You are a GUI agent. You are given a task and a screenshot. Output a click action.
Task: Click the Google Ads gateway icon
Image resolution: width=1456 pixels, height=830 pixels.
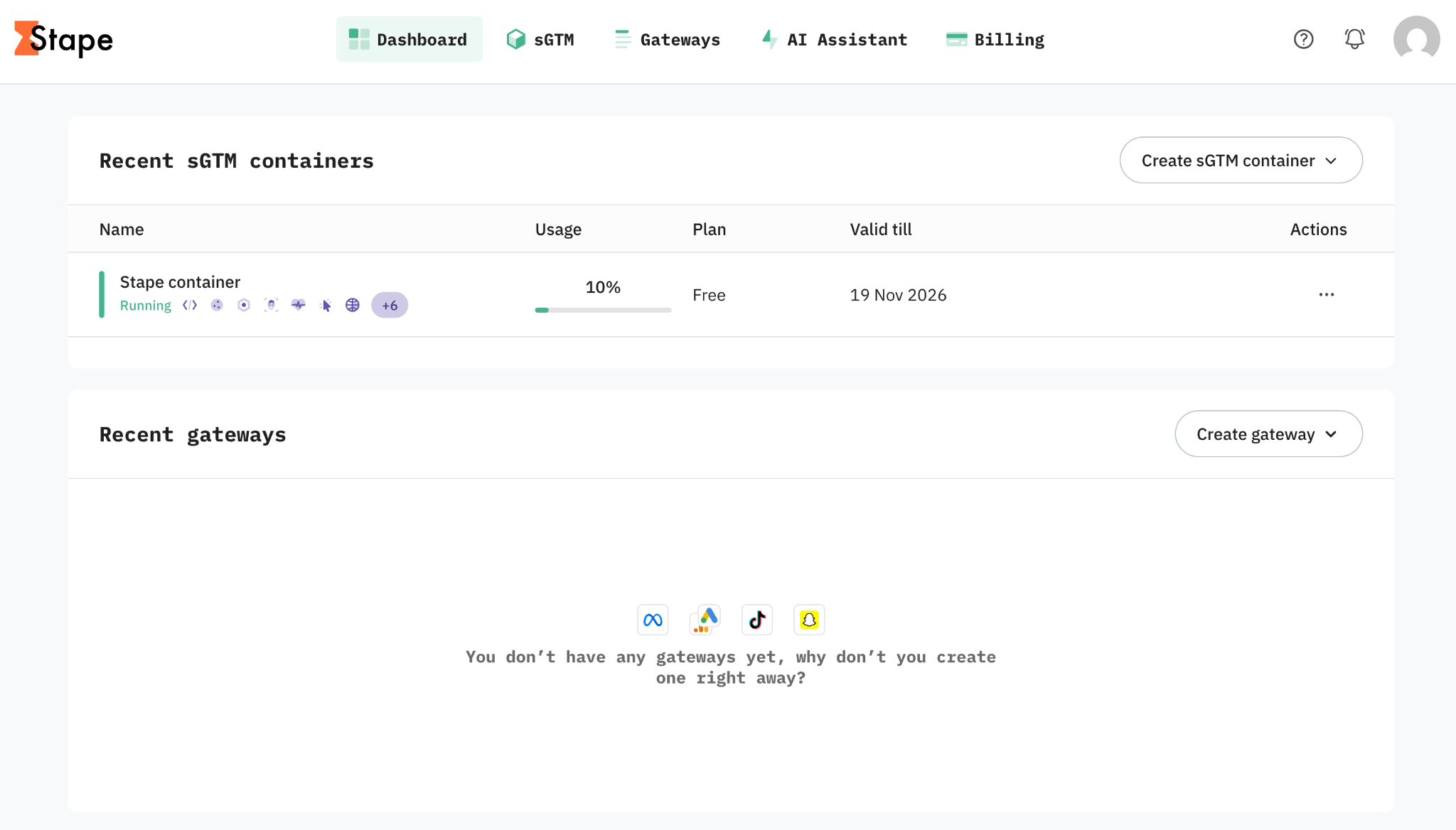[x=705, y=620]
